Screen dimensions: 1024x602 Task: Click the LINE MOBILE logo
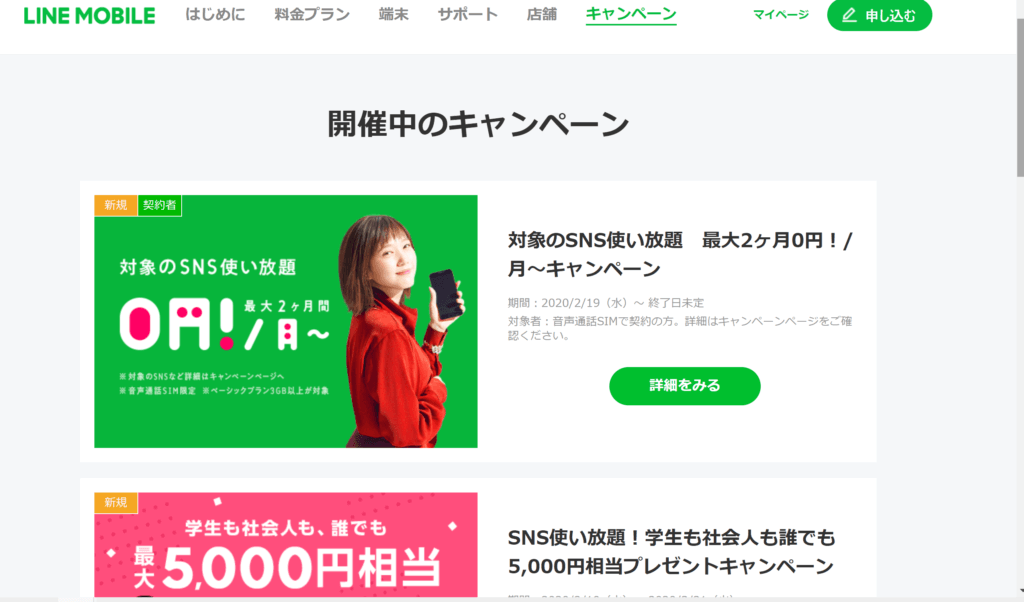point(89,16)
